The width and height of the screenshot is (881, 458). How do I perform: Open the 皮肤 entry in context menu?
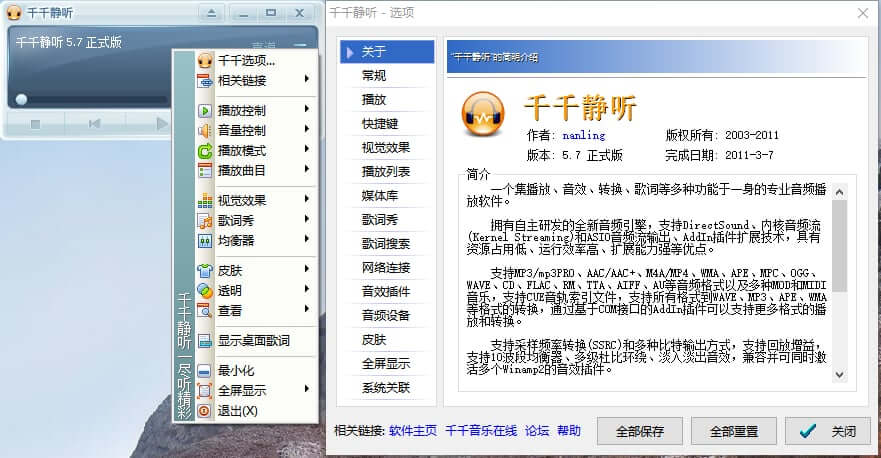[x=256, y=271]
